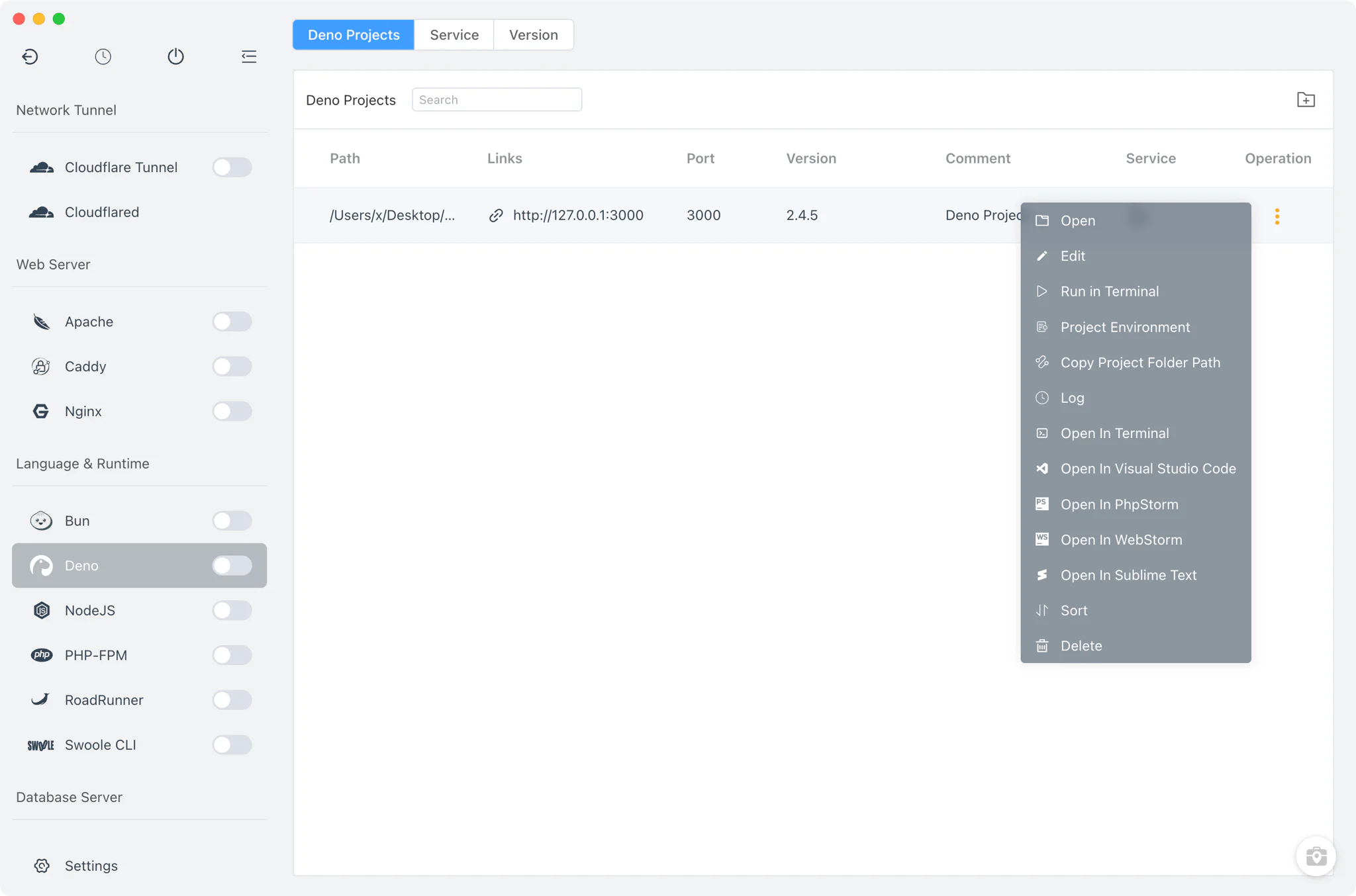Click the Bun logo icon
The image size is (1356, 896).
click(41, 521)
